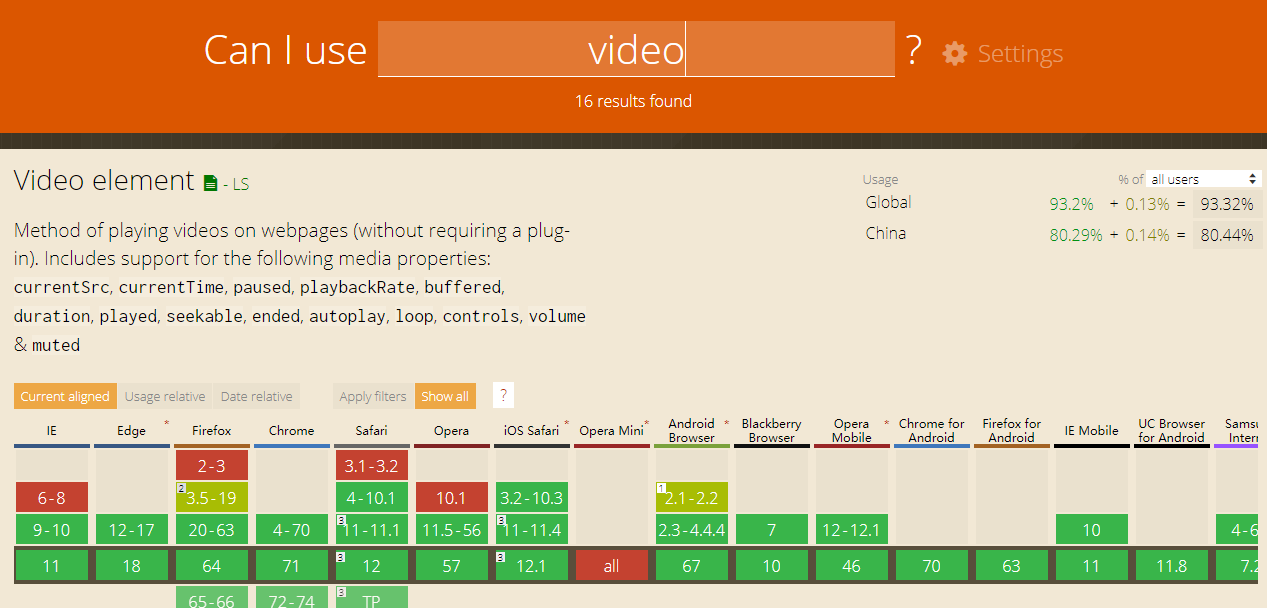Click the Firefox 3.5-19 partial support cell

212,497
